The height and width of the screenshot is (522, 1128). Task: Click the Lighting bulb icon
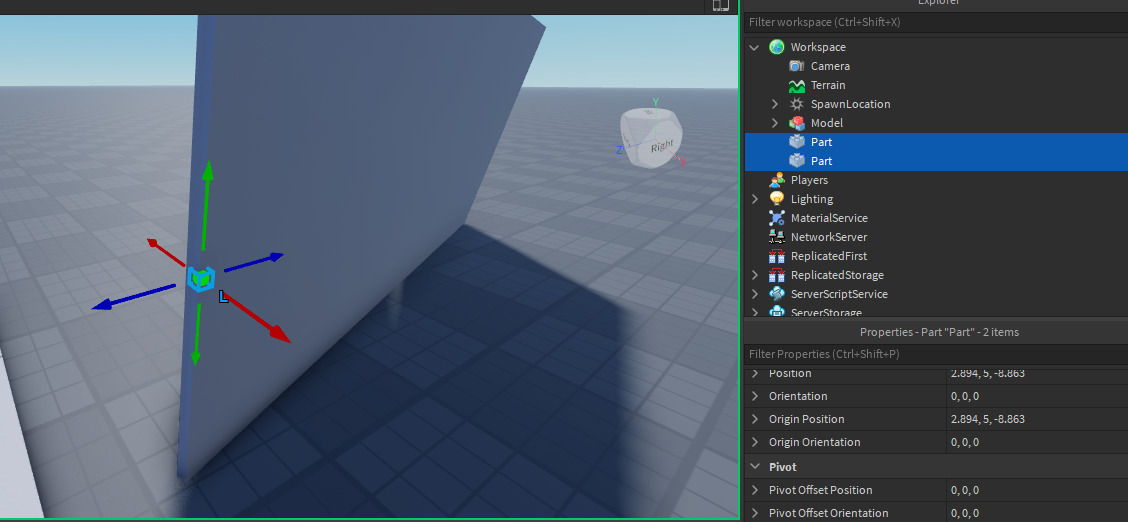776,199
